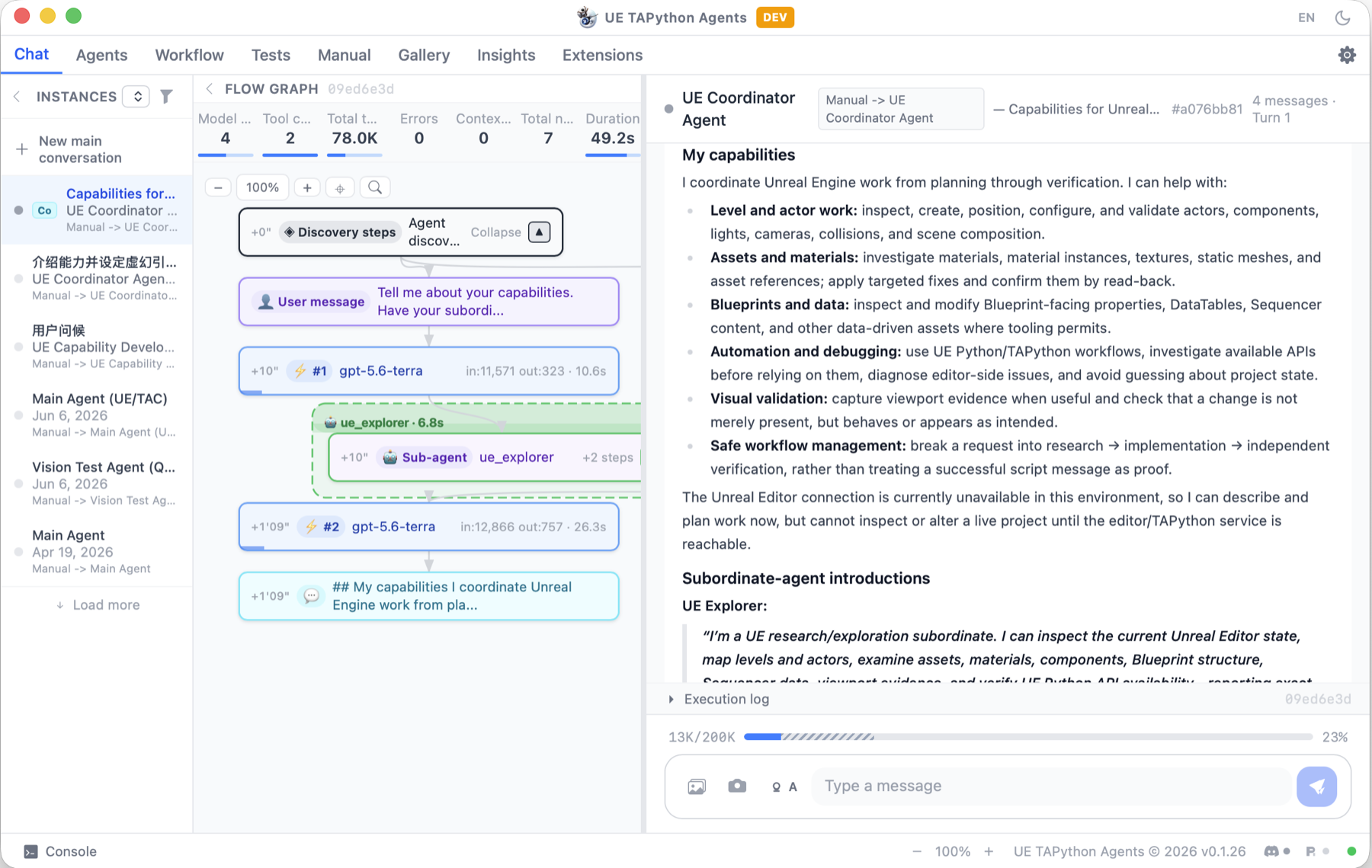Click the speech bubble response icon
This screenshot has width=1372, height=868.
click(311, 596)
